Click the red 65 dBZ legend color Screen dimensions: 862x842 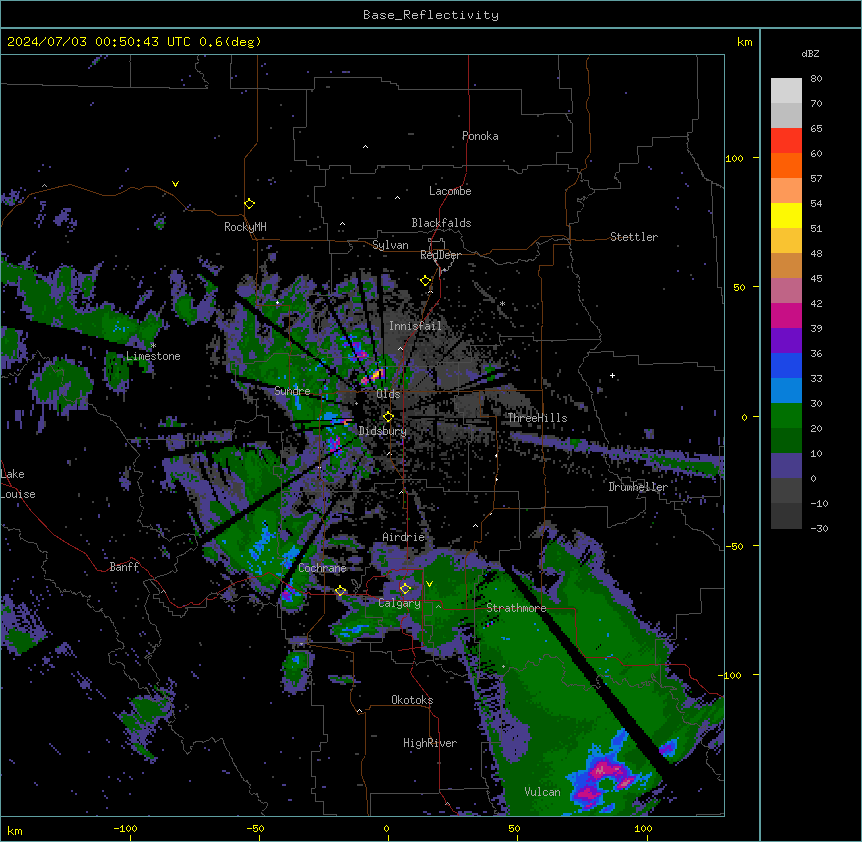[x=786, y=141]
